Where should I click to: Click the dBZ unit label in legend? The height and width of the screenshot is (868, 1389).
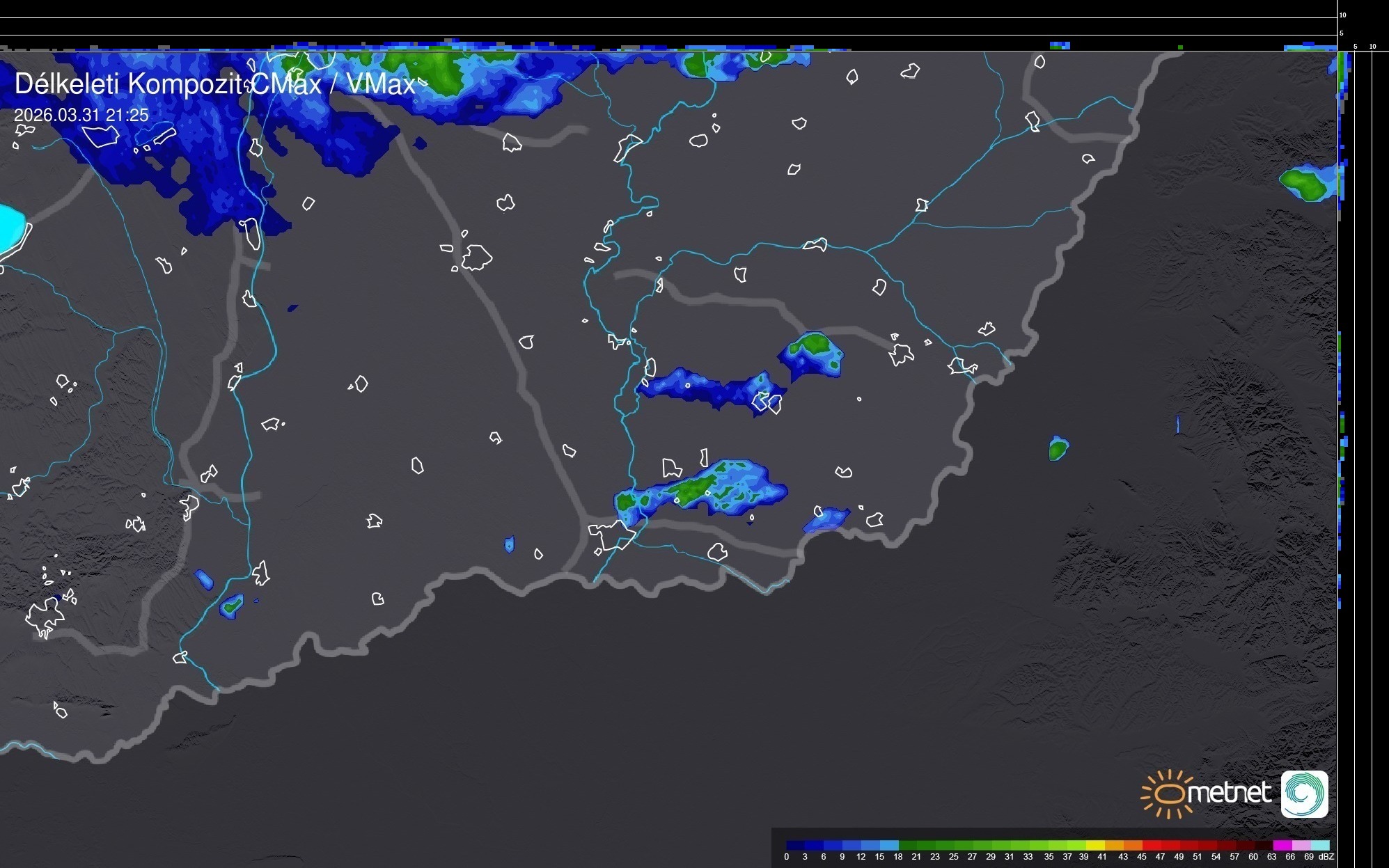1326,857
